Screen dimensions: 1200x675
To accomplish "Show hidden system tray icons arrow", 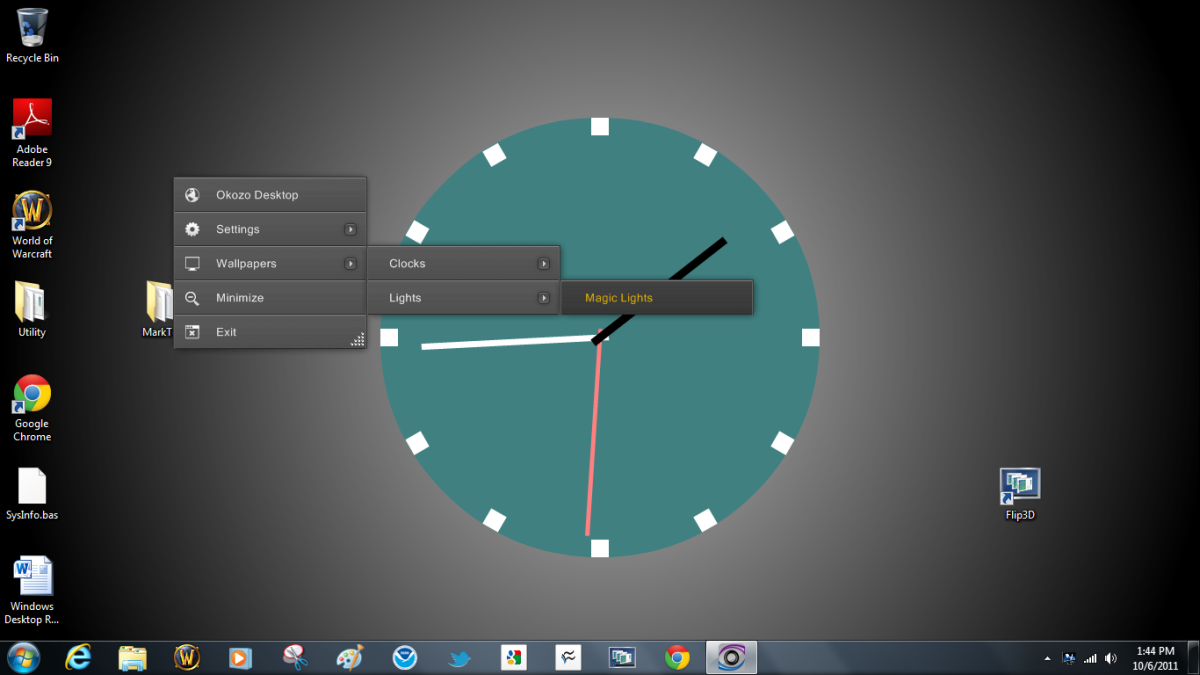I will [1048, 658].
